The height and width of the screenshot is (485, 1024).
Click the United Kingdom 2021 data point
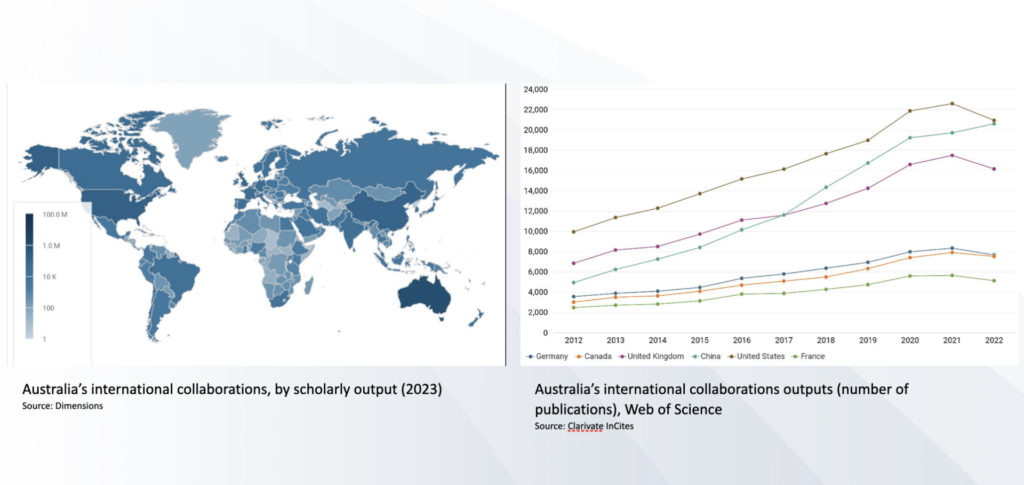[x=951, y=155]
